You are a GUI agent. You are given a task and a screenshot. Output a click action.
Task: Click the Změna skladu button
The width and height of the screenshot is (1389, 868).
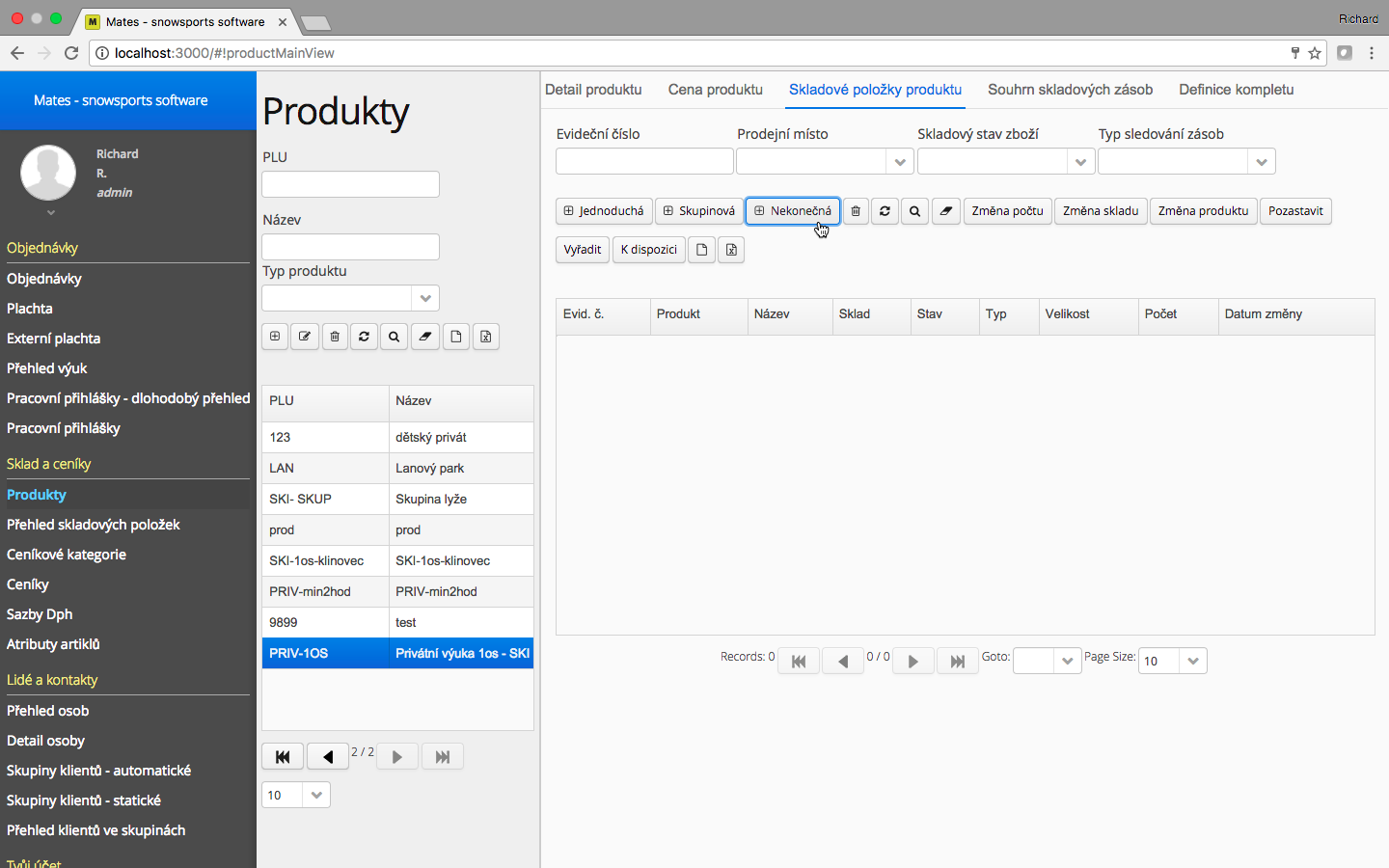click(x=1101, y=211)
